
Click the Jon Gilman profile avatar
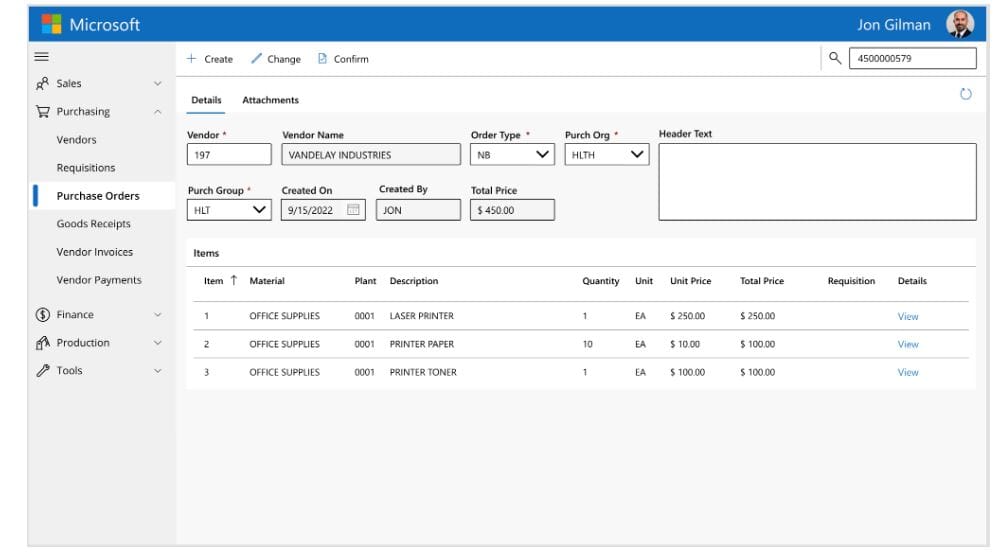pos(959,24)
